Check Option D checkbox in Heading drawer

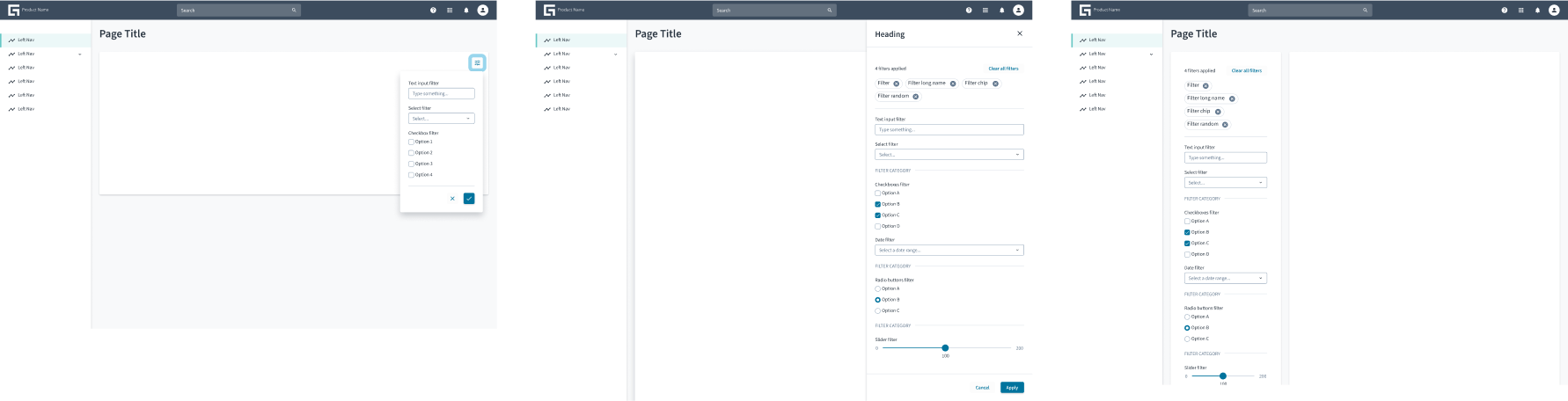[877, 226]
